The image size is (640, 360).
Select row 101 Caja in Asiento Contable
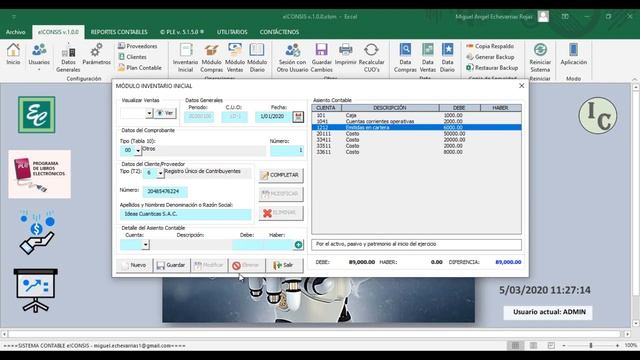pos(416,116)
